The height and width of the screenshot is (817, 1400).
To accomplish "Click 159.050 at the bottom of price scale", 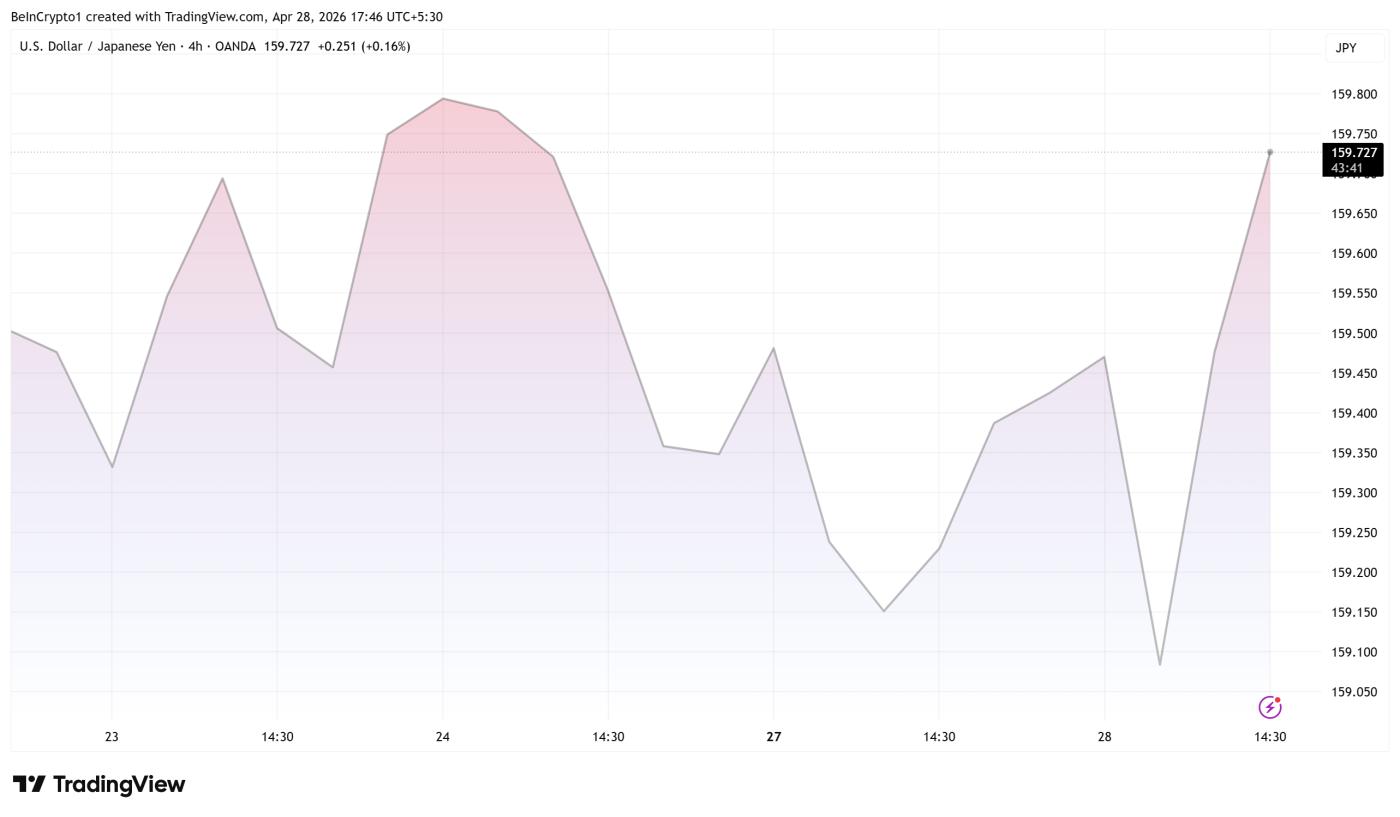I will [1352, 691].
